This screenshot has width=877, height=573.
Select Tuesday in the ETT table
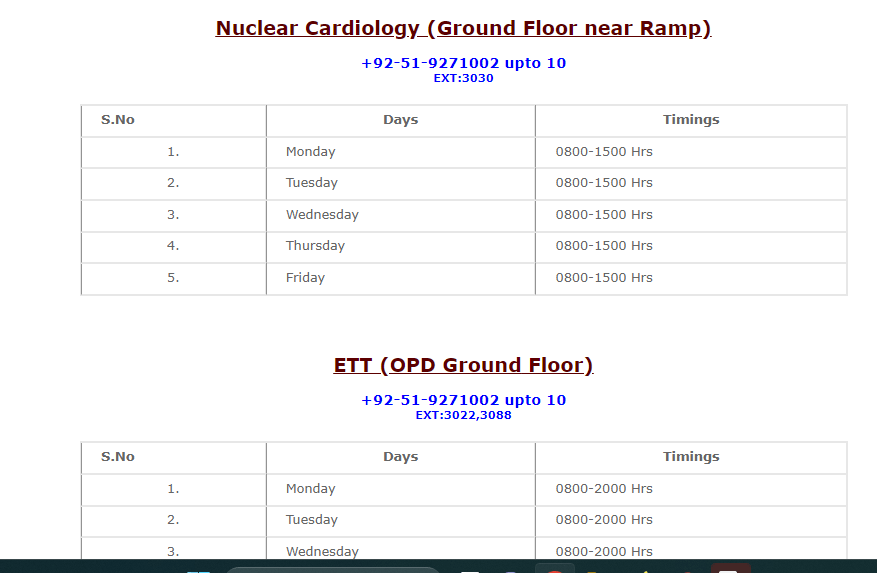[312, 520]
